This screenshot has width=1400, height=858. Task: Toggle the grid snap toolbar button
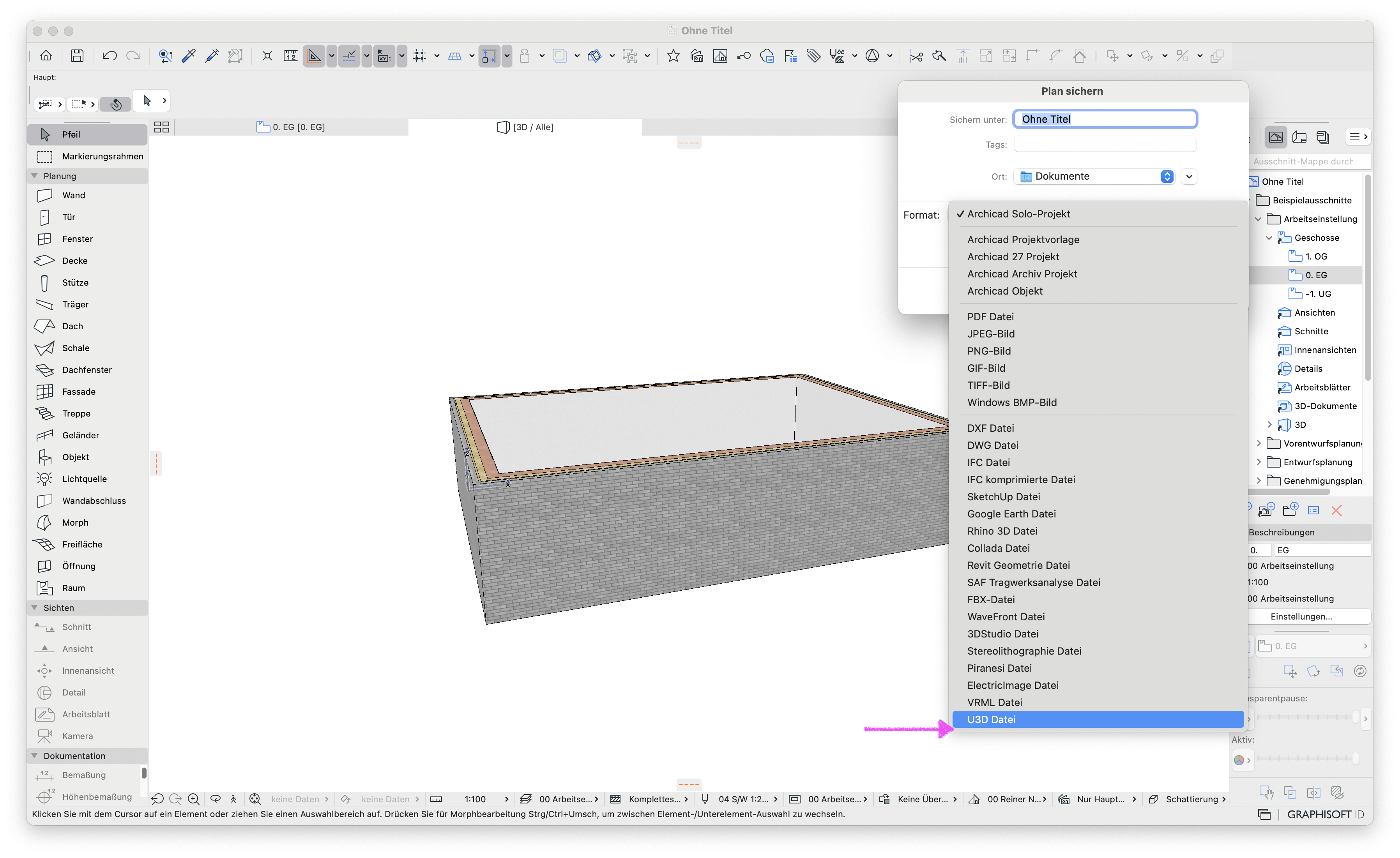point(419,56)
